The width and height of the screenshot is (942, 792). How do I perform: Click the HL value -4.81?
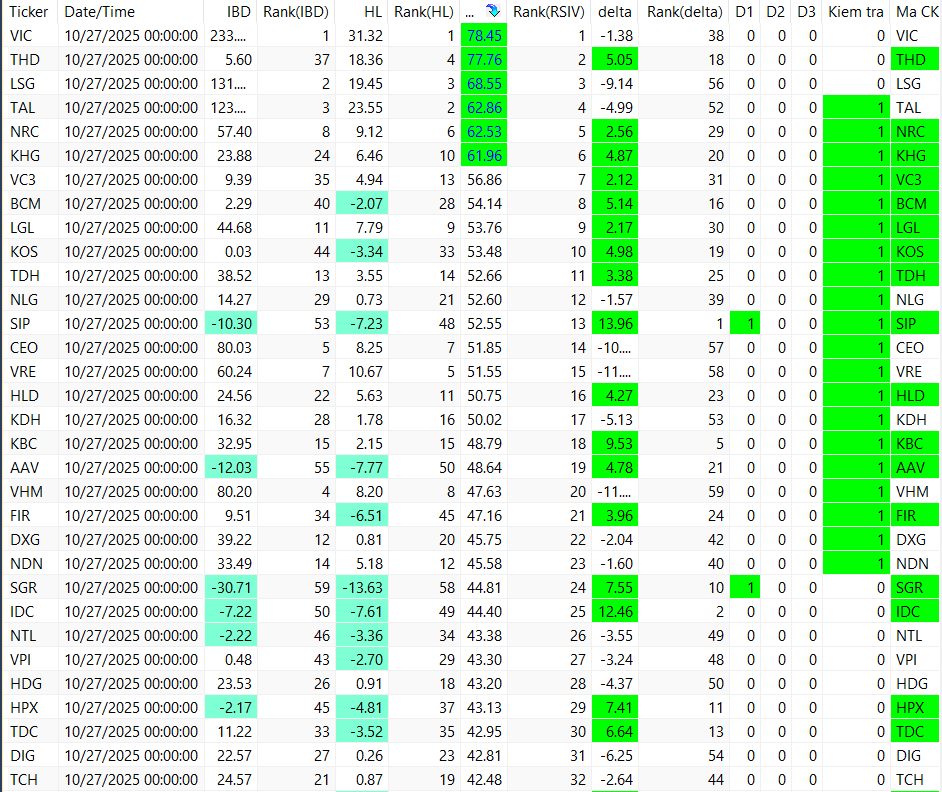click(x=362, y=707)
